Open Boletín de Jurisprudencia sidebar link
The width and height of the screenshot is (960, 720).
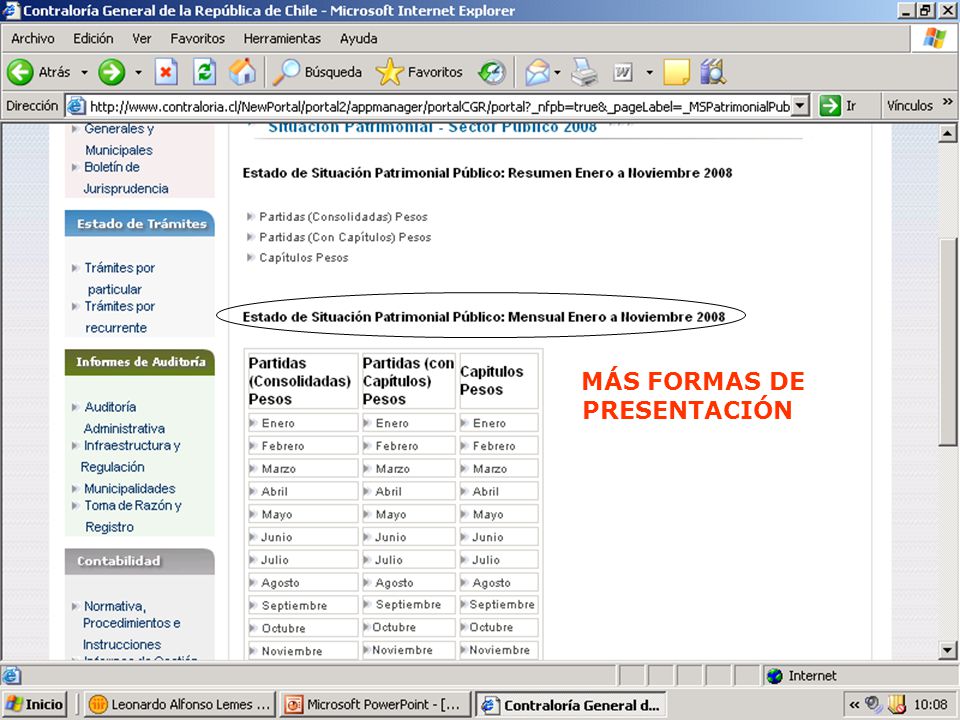[x=126, y=177]
